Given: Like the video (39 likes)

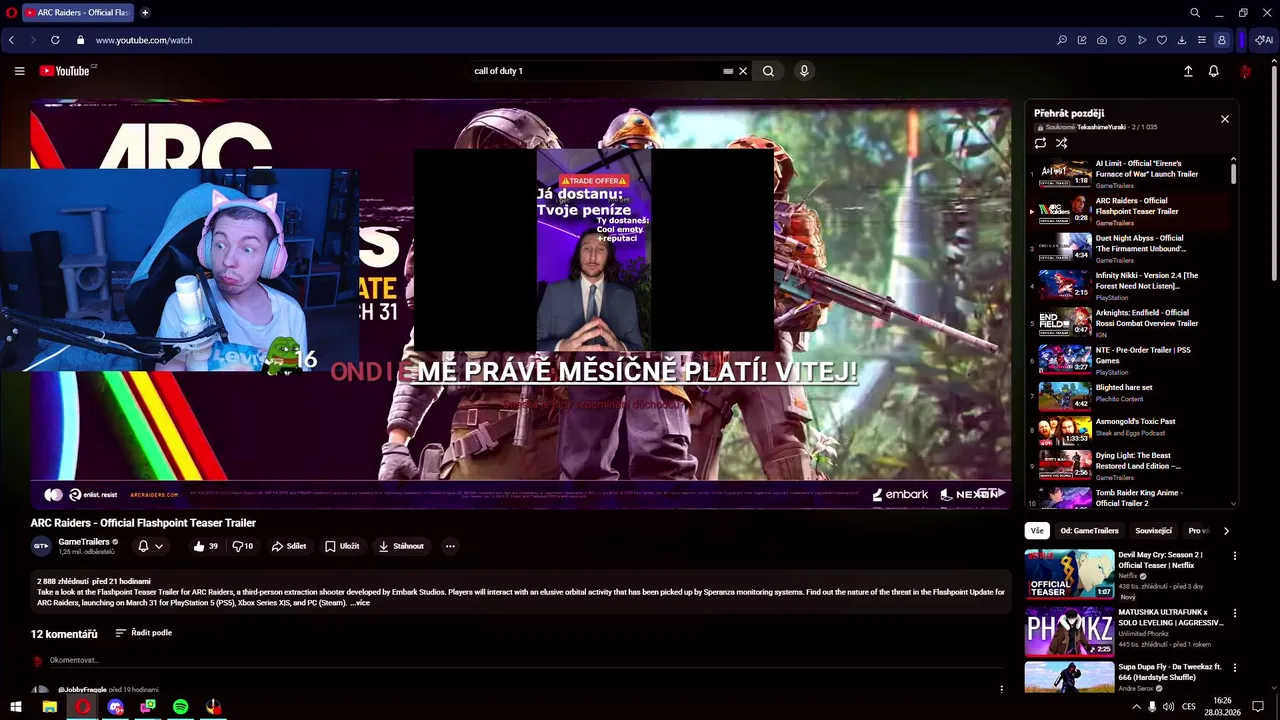Looking at the screenshot, I should tap(206, 546).
